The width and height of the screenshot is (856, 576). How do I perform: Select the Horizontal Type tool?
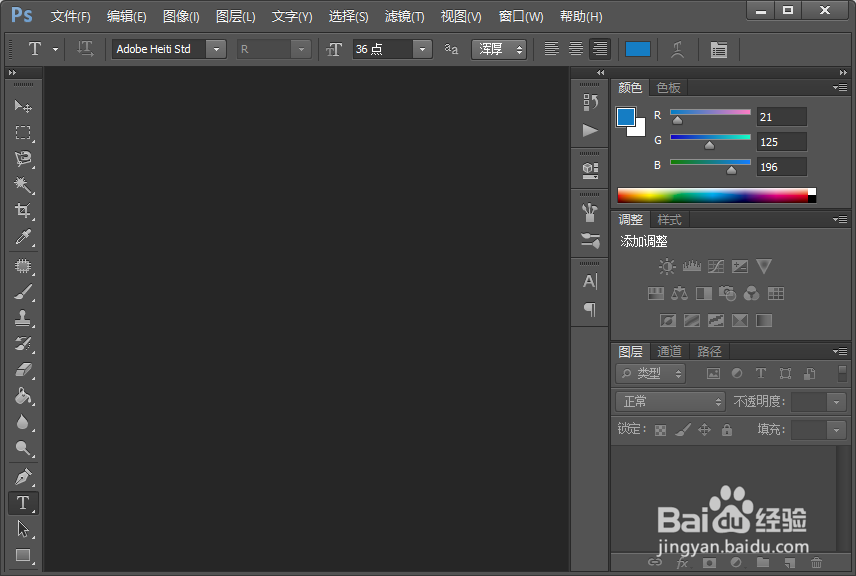tap(23, 503)
